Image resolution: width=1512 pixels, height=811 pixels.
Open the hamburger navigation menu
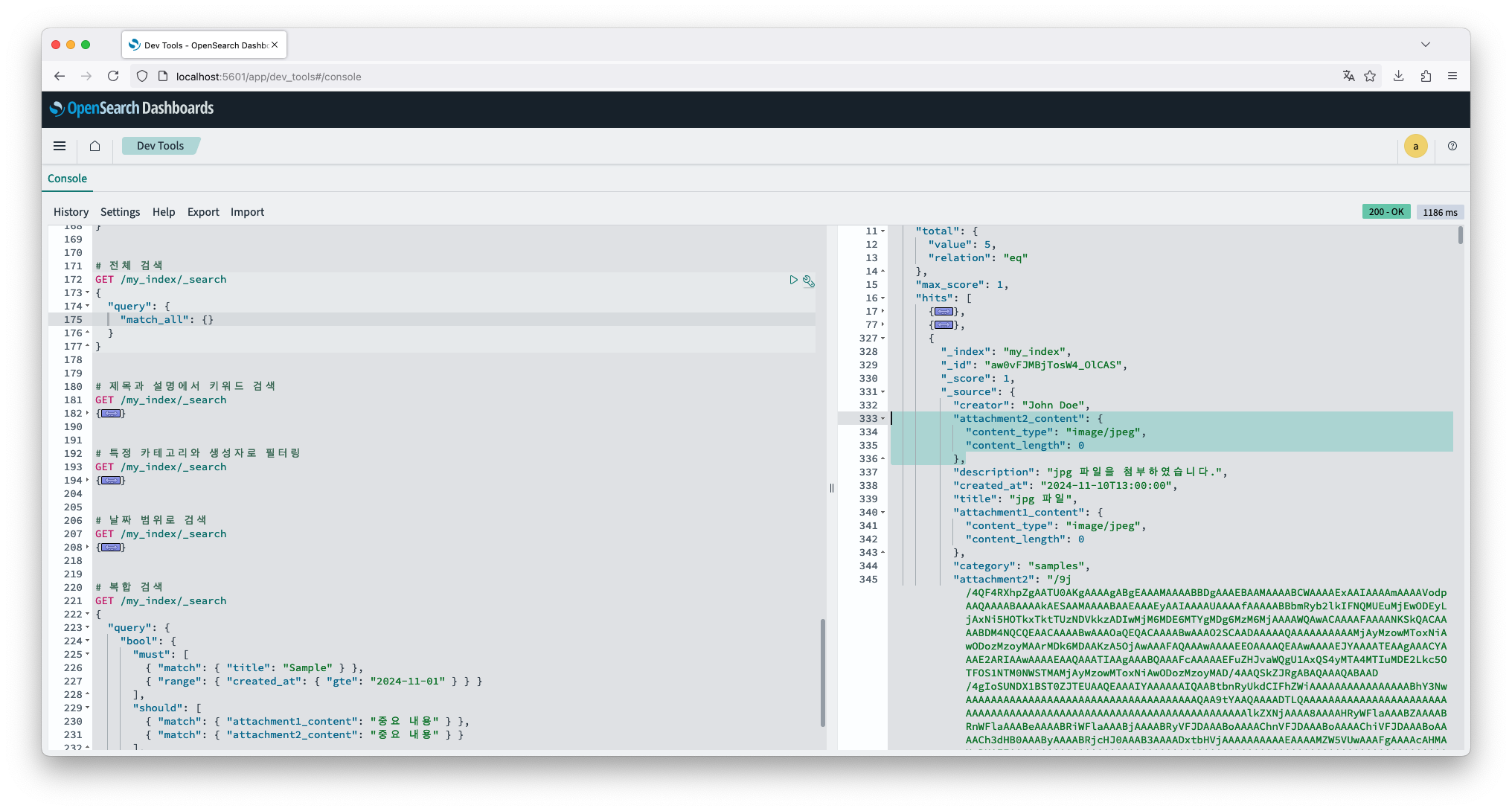coord(60,146)
